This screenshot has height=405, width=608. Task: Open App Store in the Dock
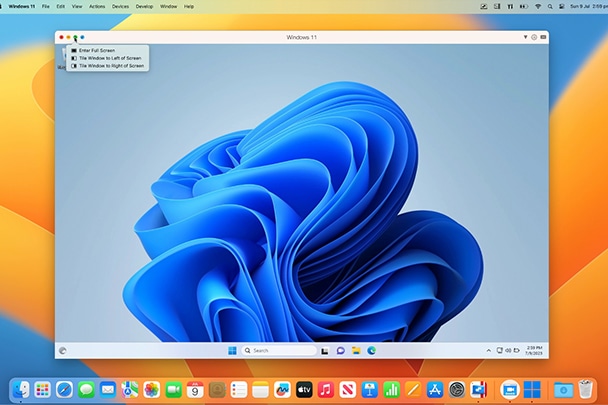click(x=435, y=389)
